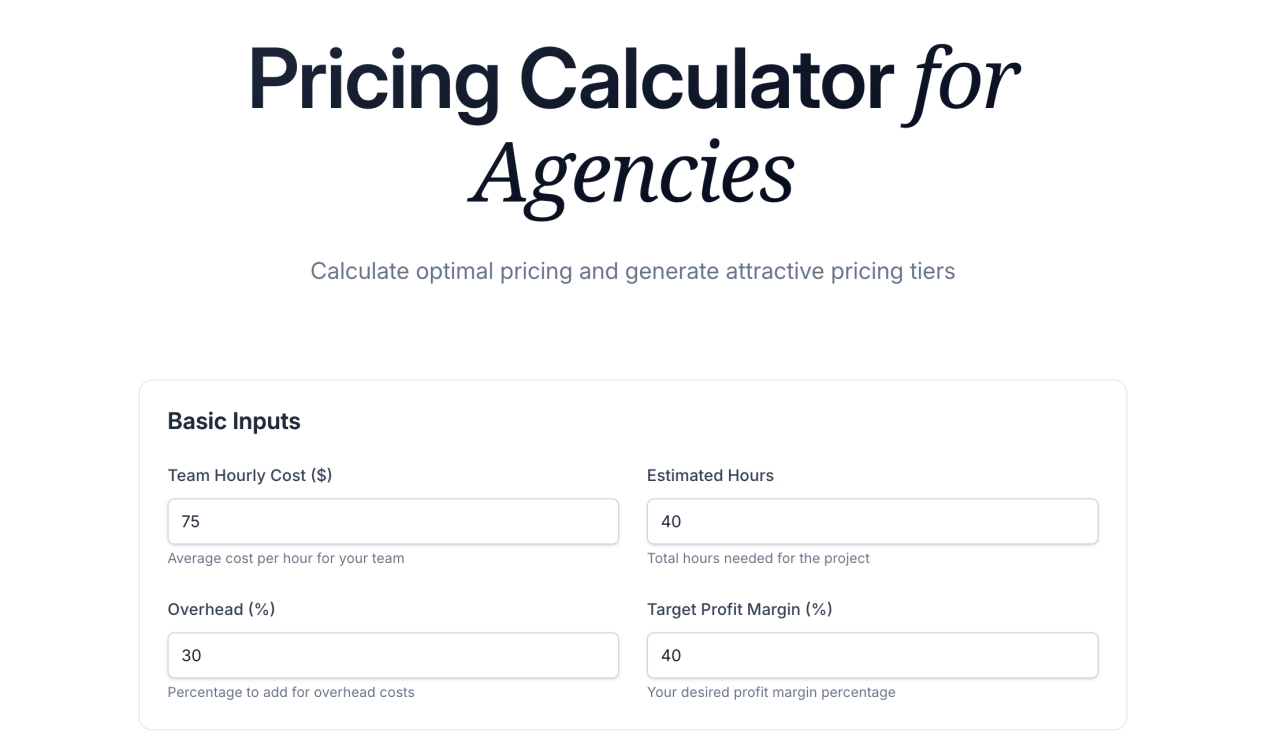Viewport: 1280px width, 753px height.
Task: Click the italic word "for" in title
Action: click(x=961, y=80)
